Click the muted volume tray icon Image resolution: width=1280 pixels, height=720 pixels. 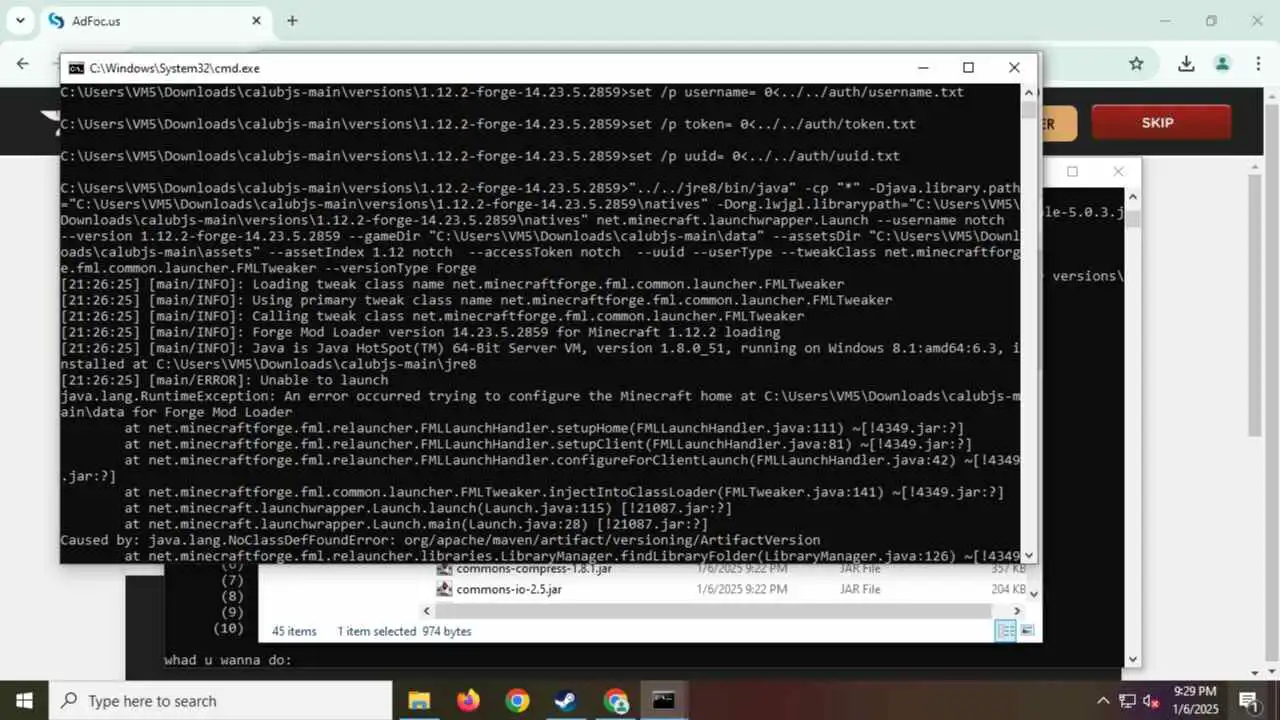pyautogui.click(x=1151, y=700)
